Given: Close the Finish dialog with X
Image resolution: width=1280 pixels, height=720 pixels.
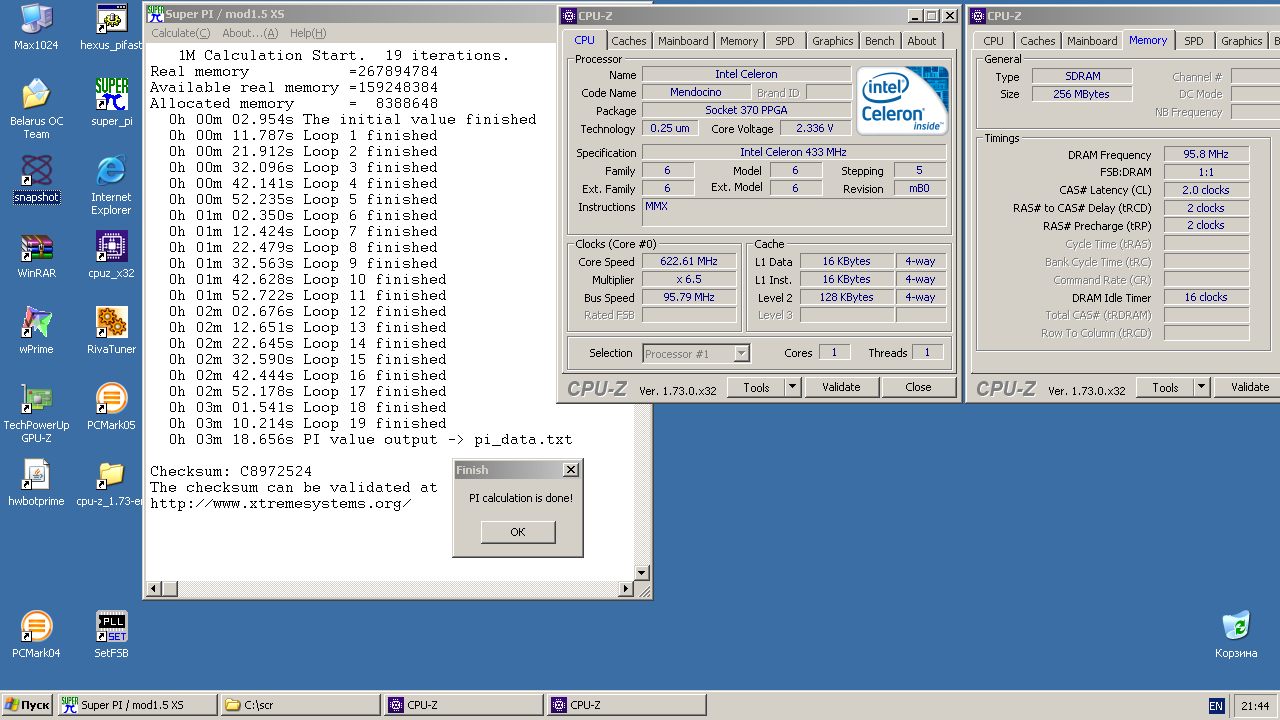Looking at the screenshot, I should (x=570, y=469).
